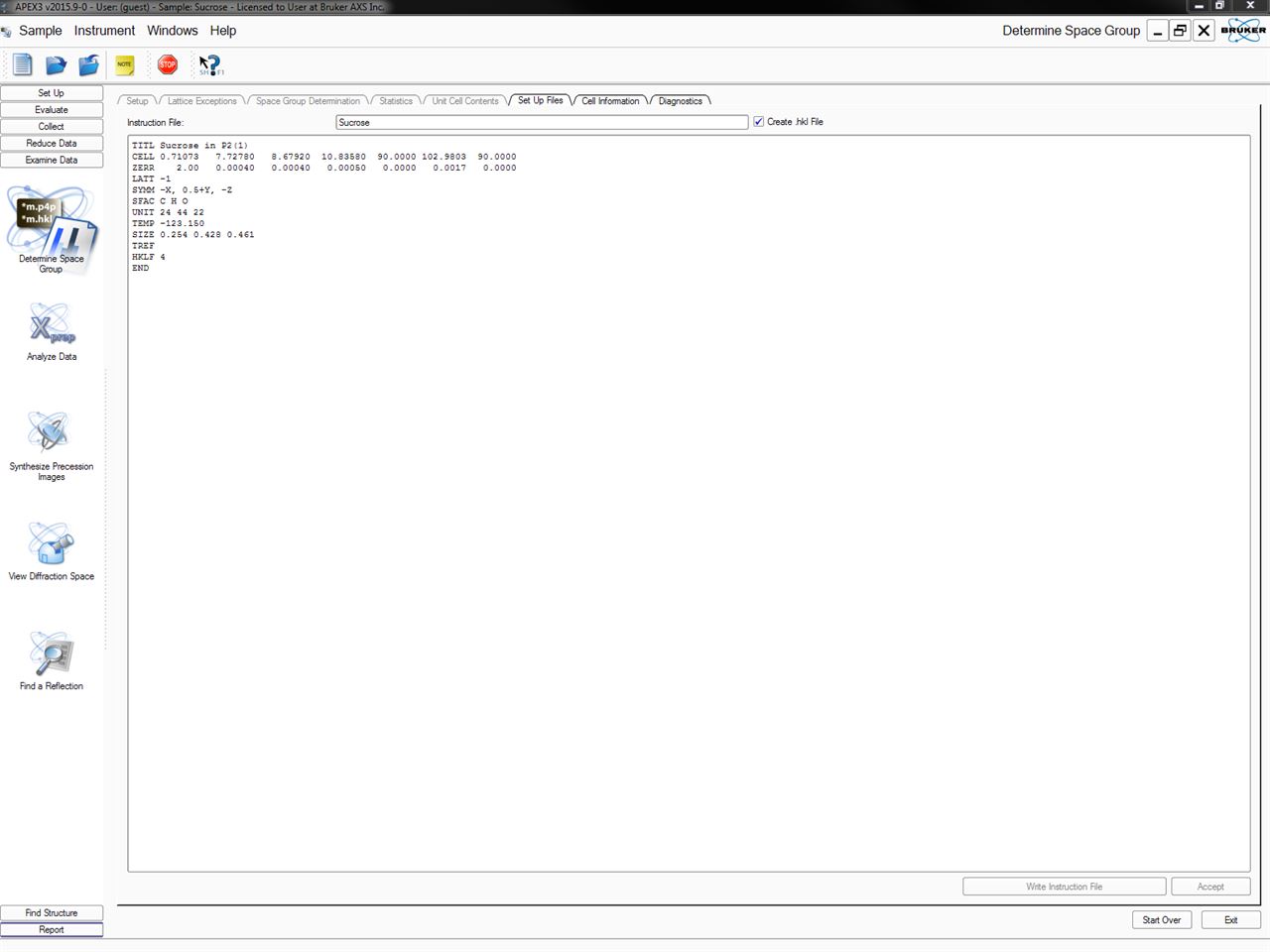Switch to Unit Cell Contents tab

(x=465, y=101)
